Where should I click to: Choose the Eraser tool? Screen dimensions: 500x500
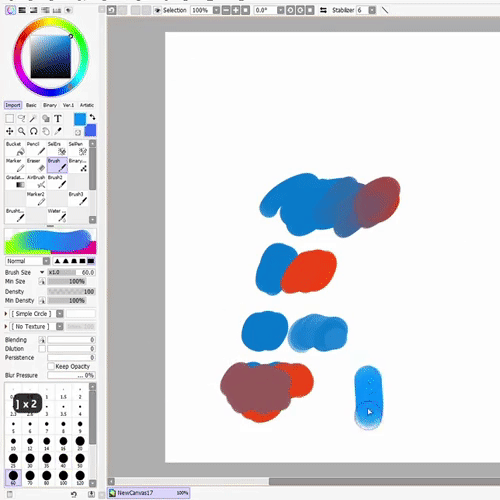coord(36,165)
